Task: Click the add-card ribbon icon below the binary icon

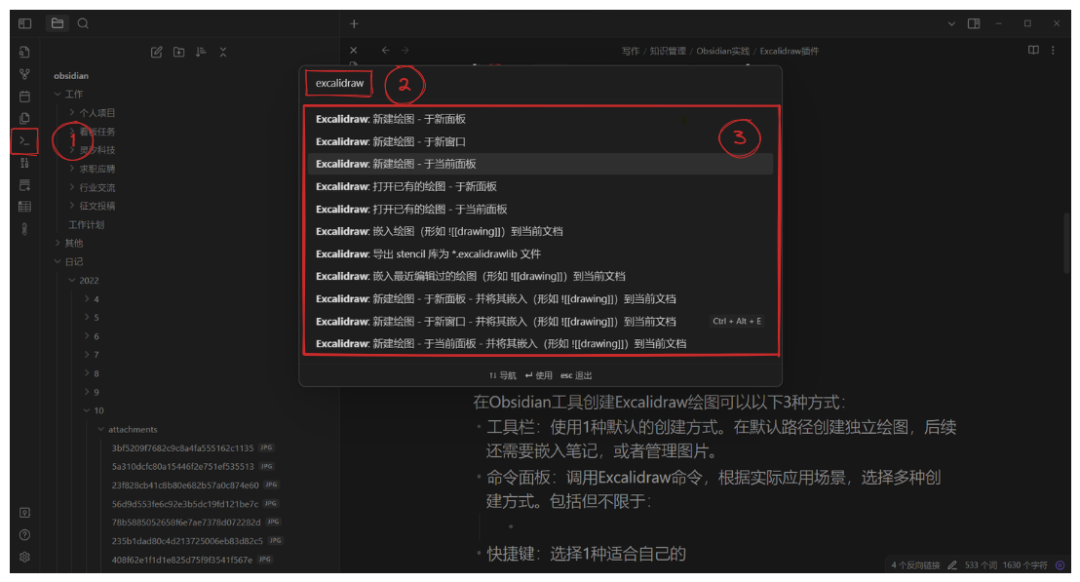Action: pos(25,185)
